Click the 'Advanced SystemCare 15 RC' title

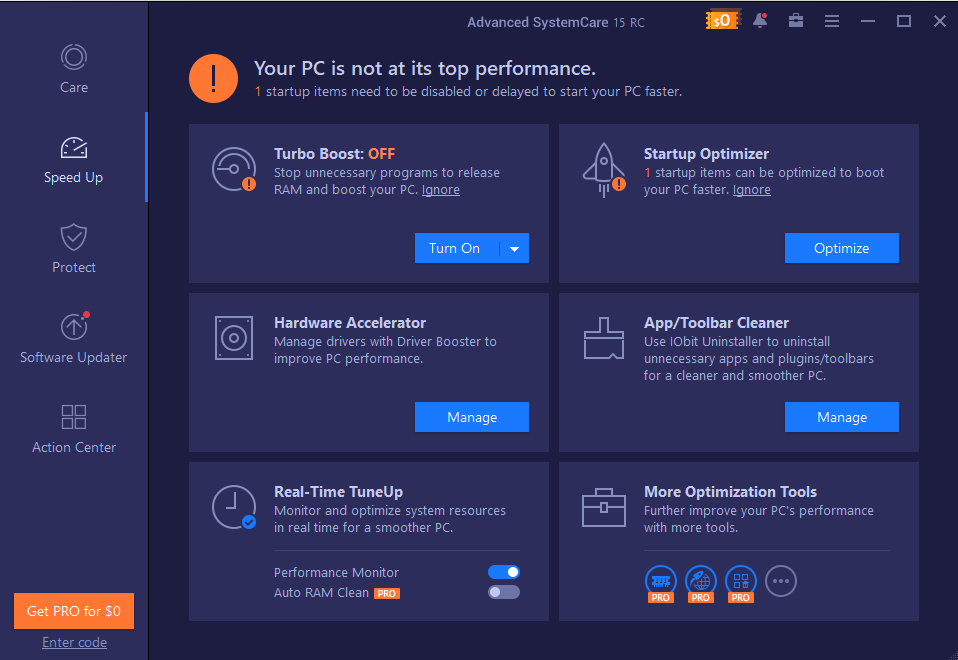[x=556, y=22]
